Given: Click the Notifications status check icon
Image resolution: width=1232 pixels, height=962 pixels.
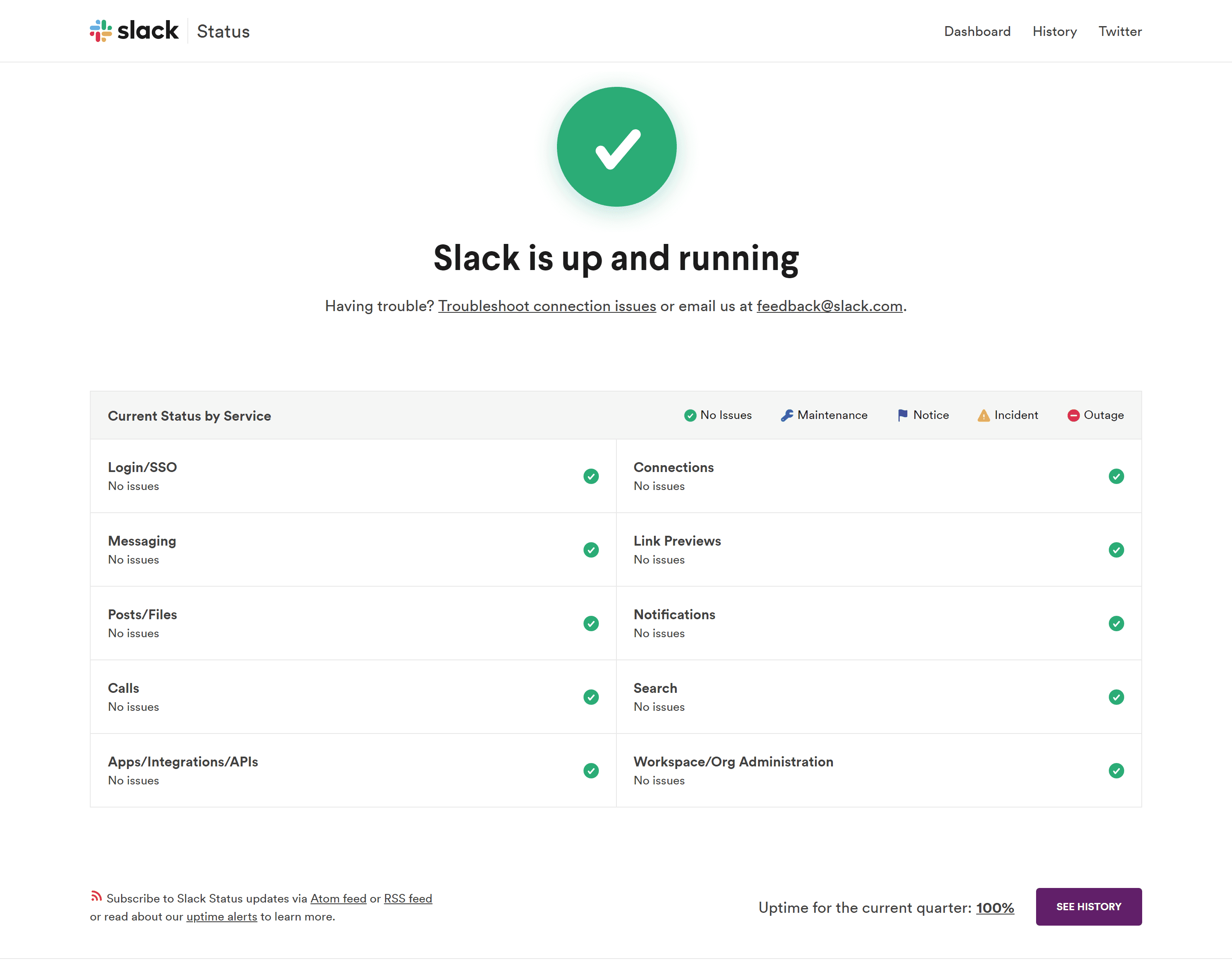Looking at the screenshot, I should [x=1116, y=624].
